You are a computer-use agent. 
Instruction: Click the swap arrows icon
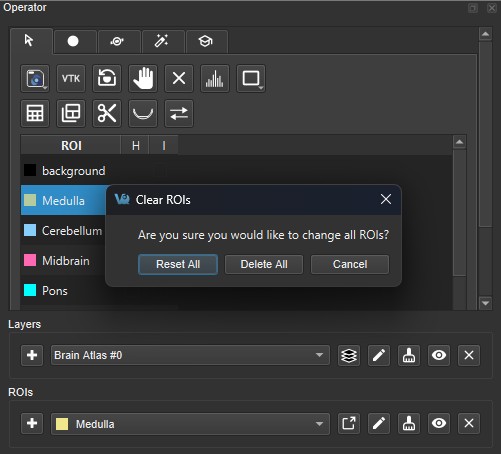pyautogui.click(x=179, y=113)
